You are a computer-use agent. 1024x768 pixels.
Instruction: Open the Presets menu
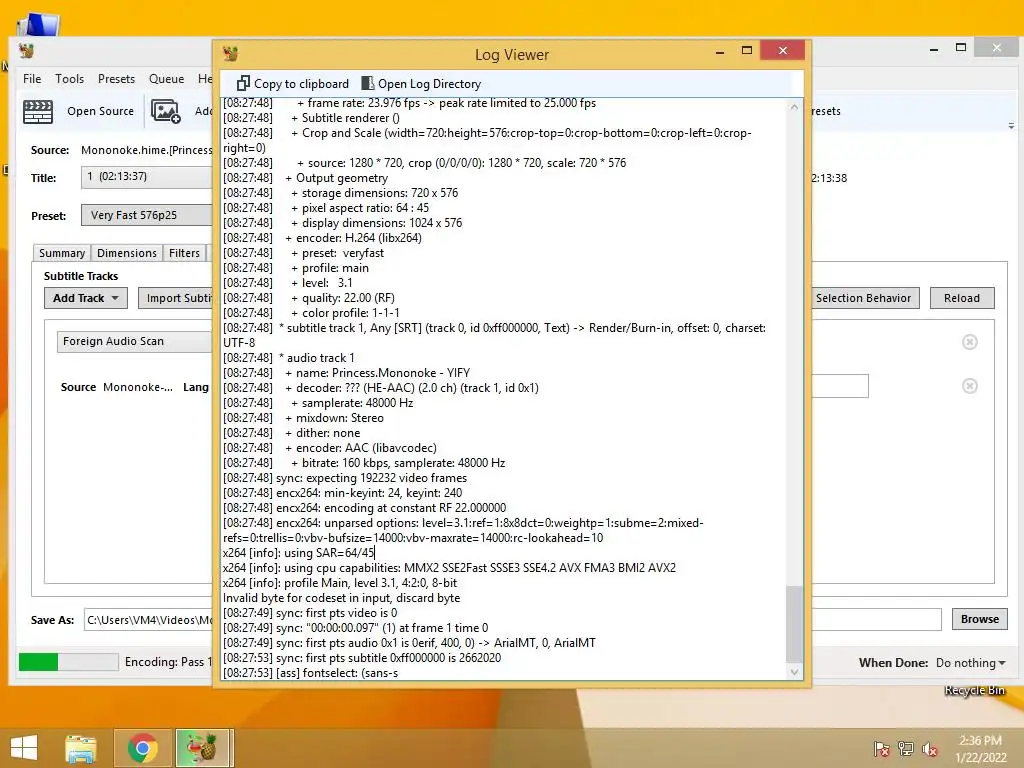(x=116, y=78)
